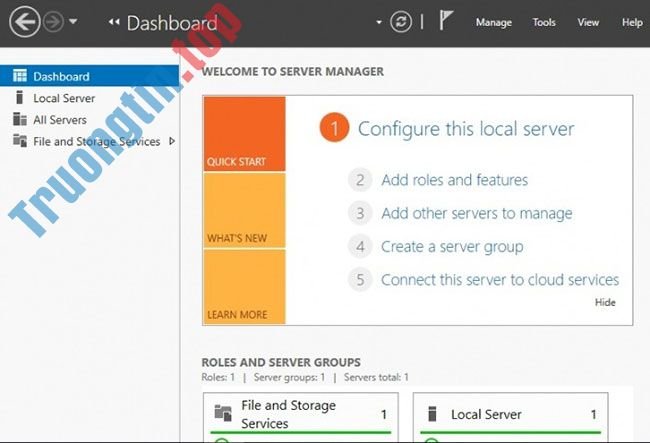Click the Dashboard grid icon in the sidebar
Screen dimensions: 650x443
[19, 76]
